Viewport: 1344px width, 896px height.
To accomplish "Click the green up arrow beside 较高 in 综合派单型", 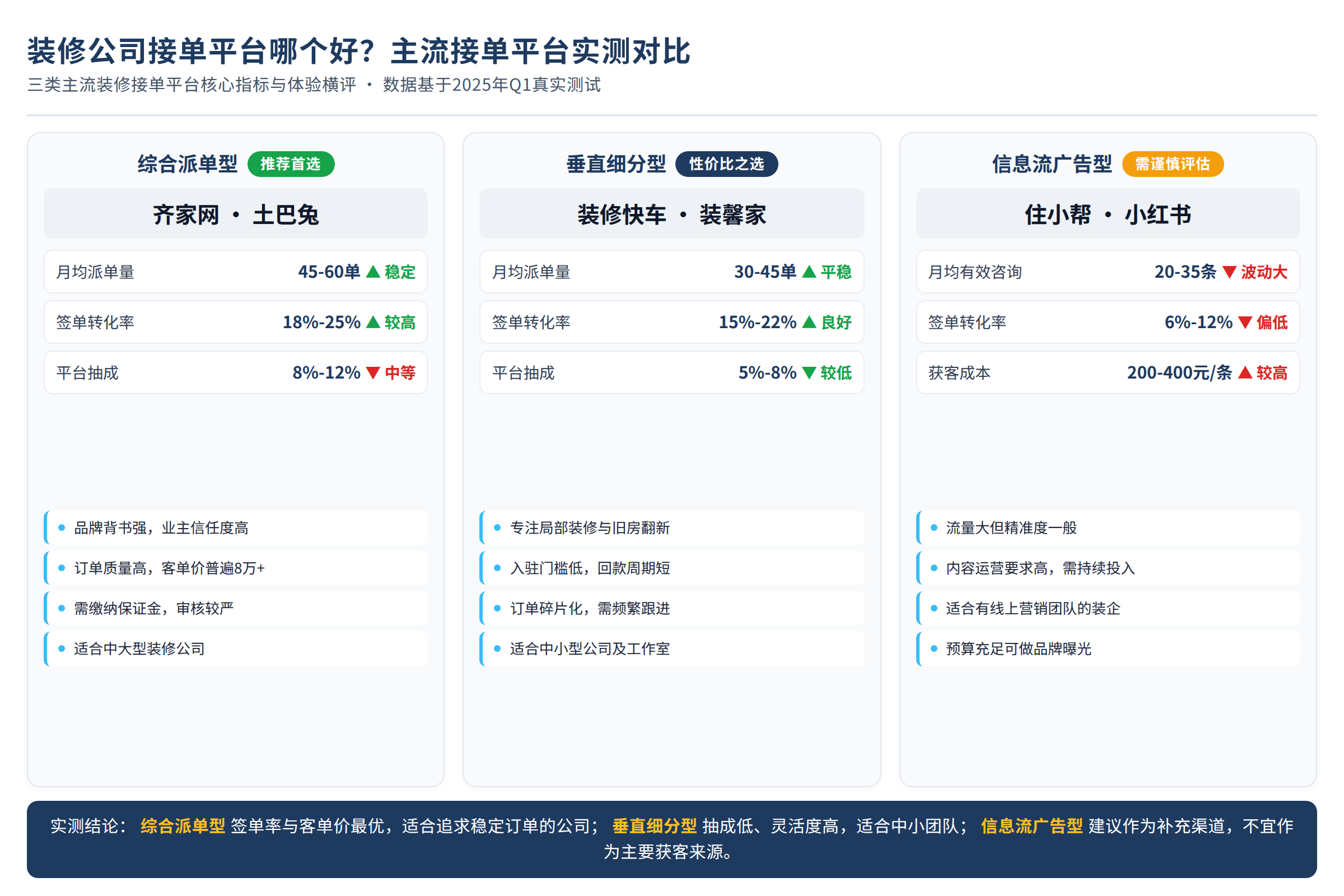I will pyautogui.click(x=372, y=321).
